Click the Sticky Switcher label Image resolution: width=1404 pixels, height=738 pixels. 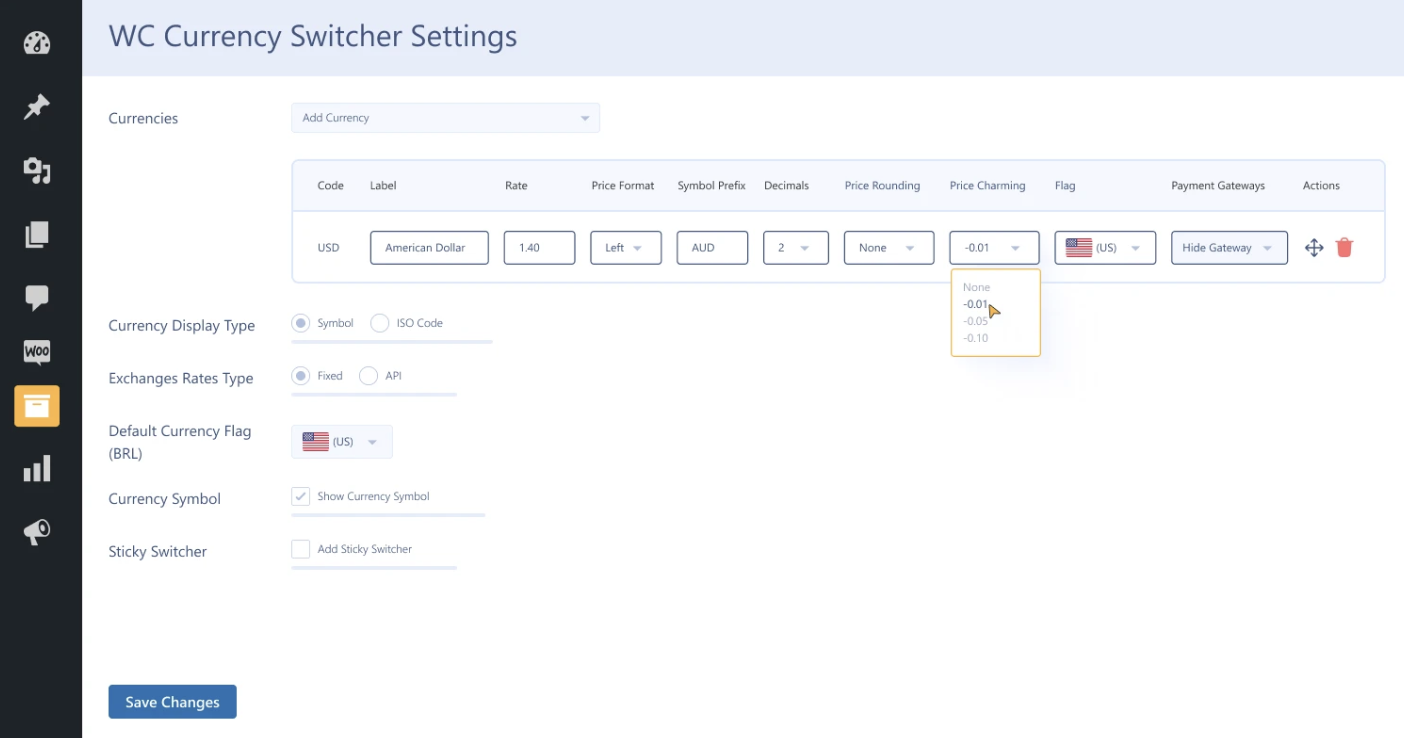coord(157,552)
